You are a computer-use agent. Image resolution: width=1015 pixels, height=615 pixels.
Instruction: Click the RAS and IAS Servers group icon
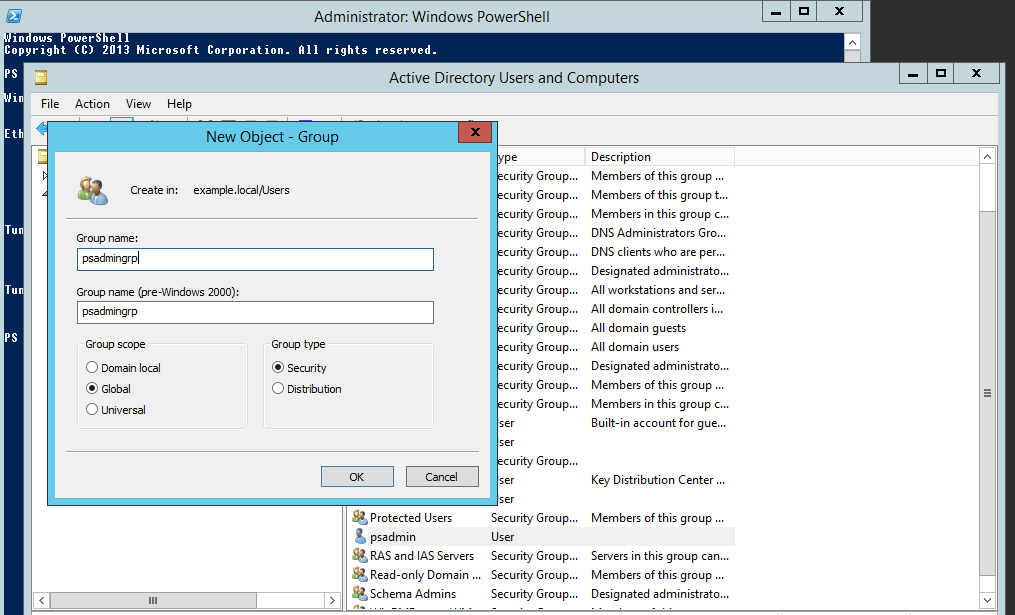pos(360,555)
